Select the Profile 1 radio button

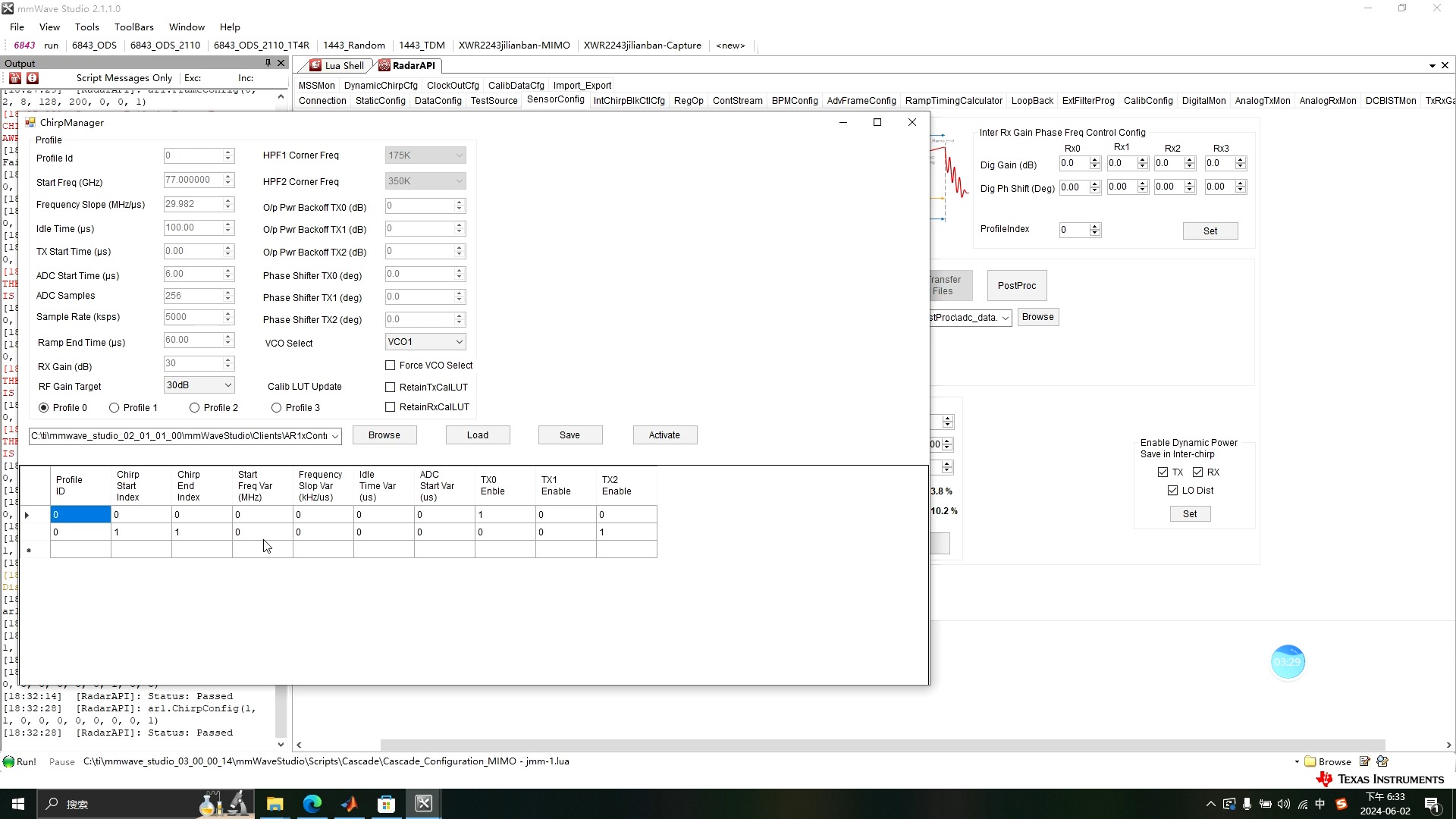(115, 408)
